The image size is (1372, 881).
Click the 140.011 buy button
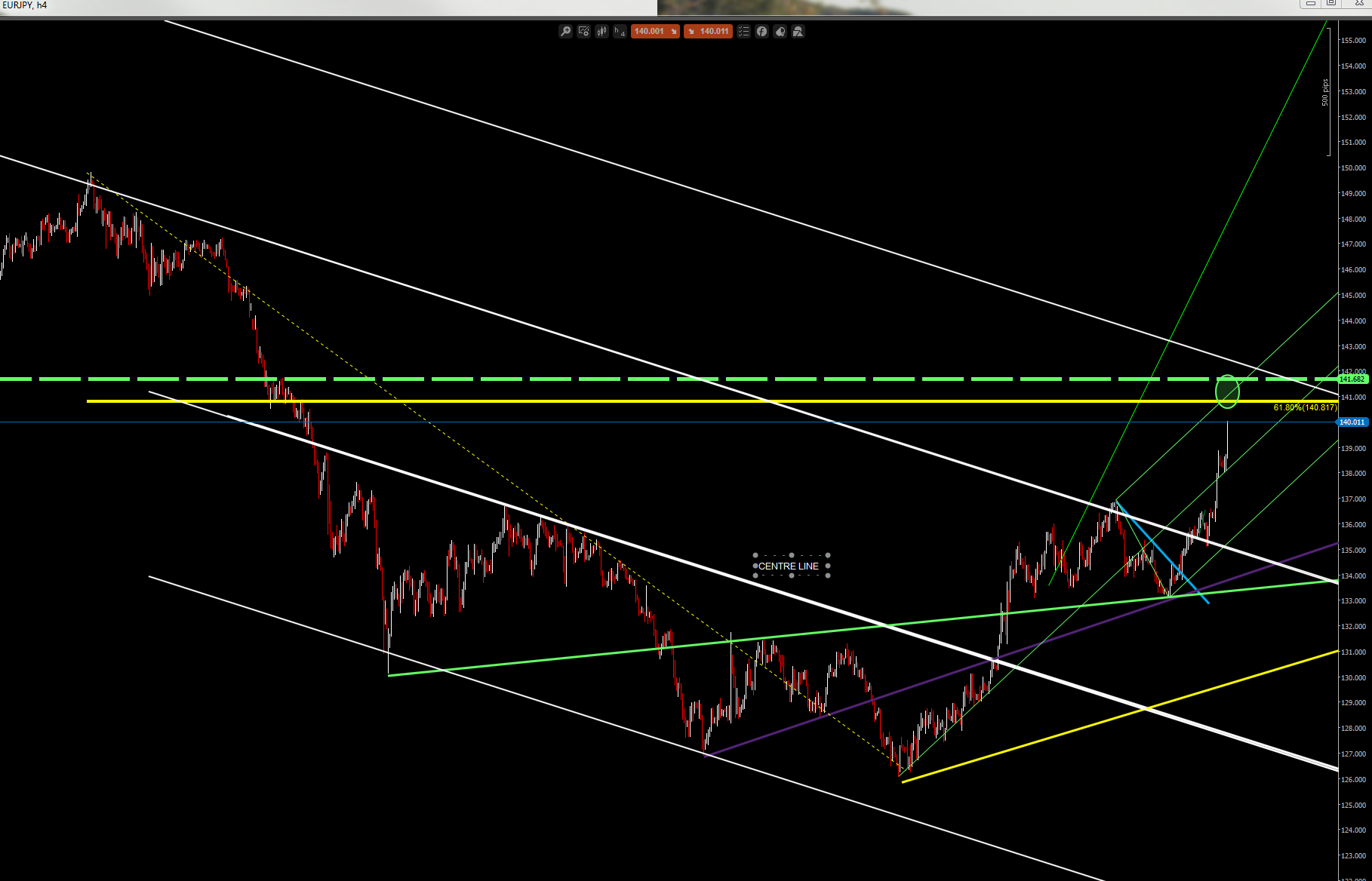click(708, 32)
